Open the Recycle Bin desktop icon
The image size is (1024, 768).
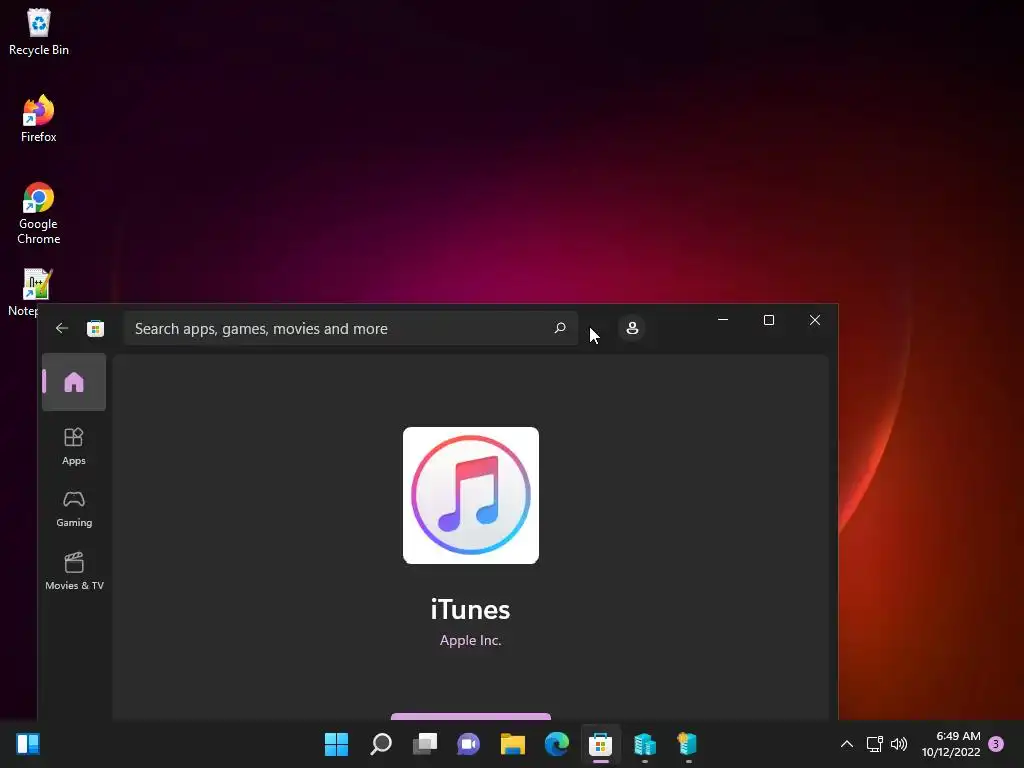[x=39, y=32]
